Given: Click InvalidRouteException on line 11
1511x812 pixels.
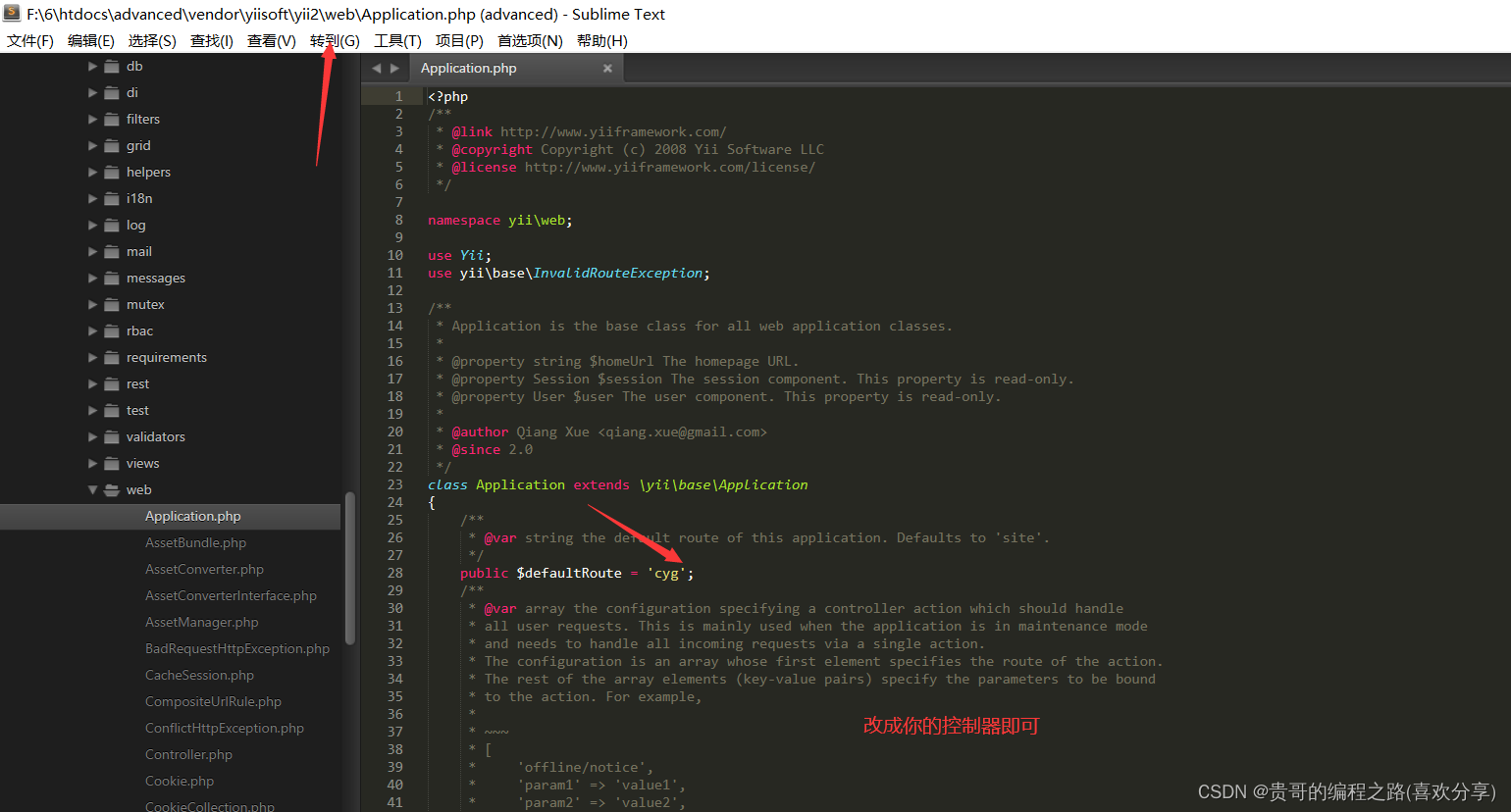Looking at the screenshot, I should pos(618,273).
